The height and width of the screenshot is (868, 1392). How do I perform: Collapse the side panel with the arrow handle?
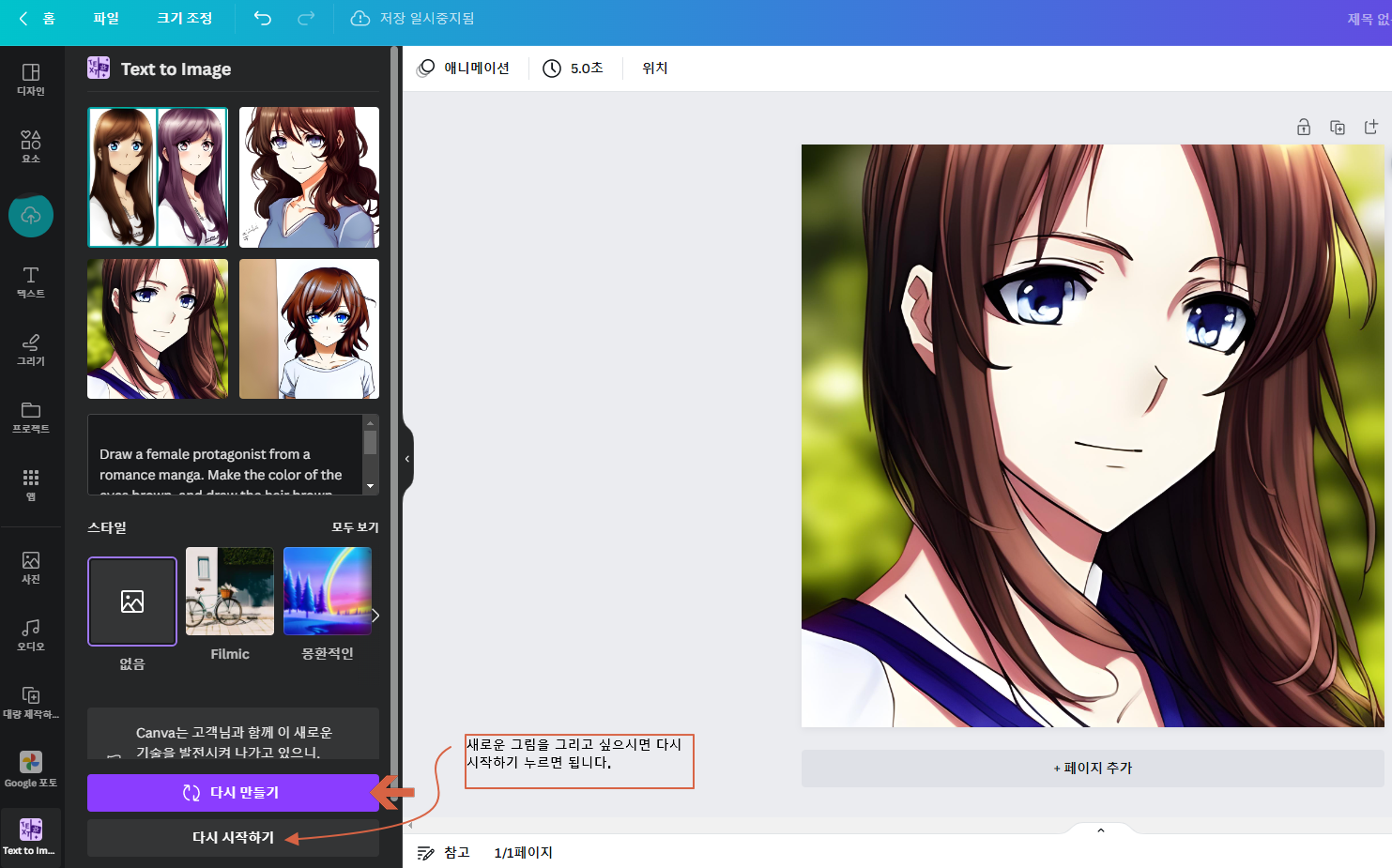pos(407,459)
